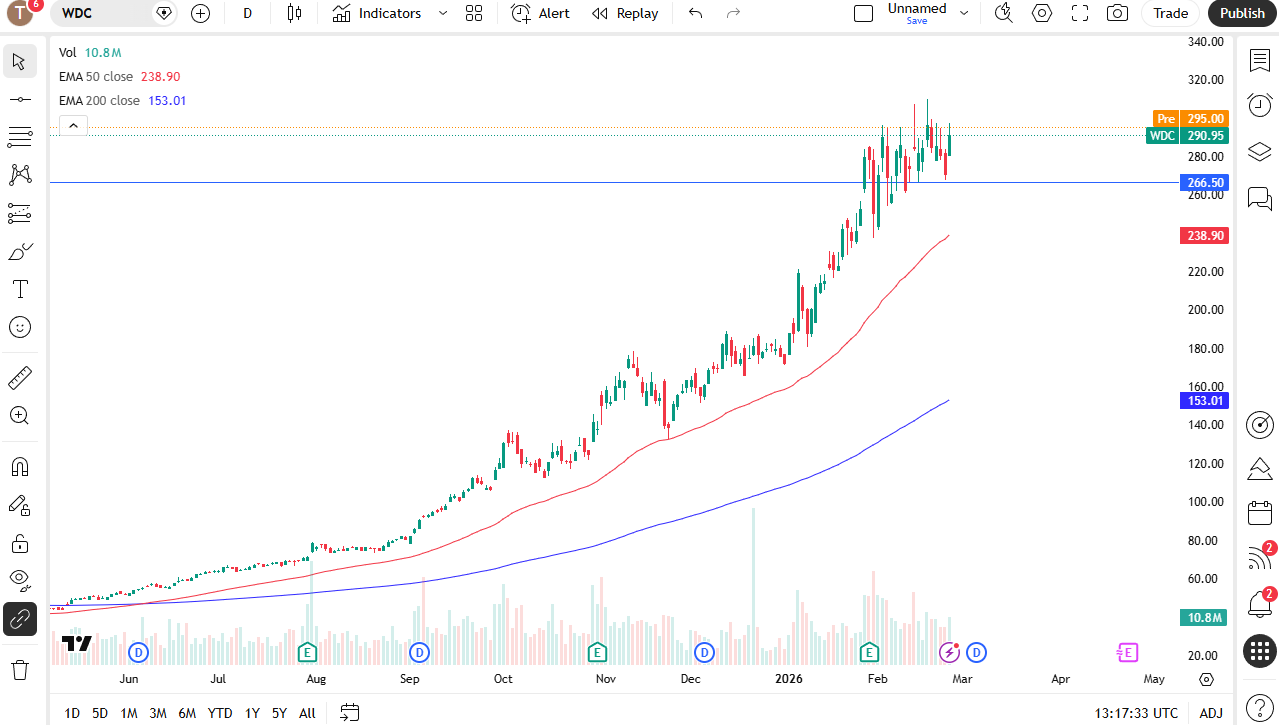This screenshot has width=1279, height=725.
Task: Toggle magnet mode for drawings
Action: click(x=20, y=467)
